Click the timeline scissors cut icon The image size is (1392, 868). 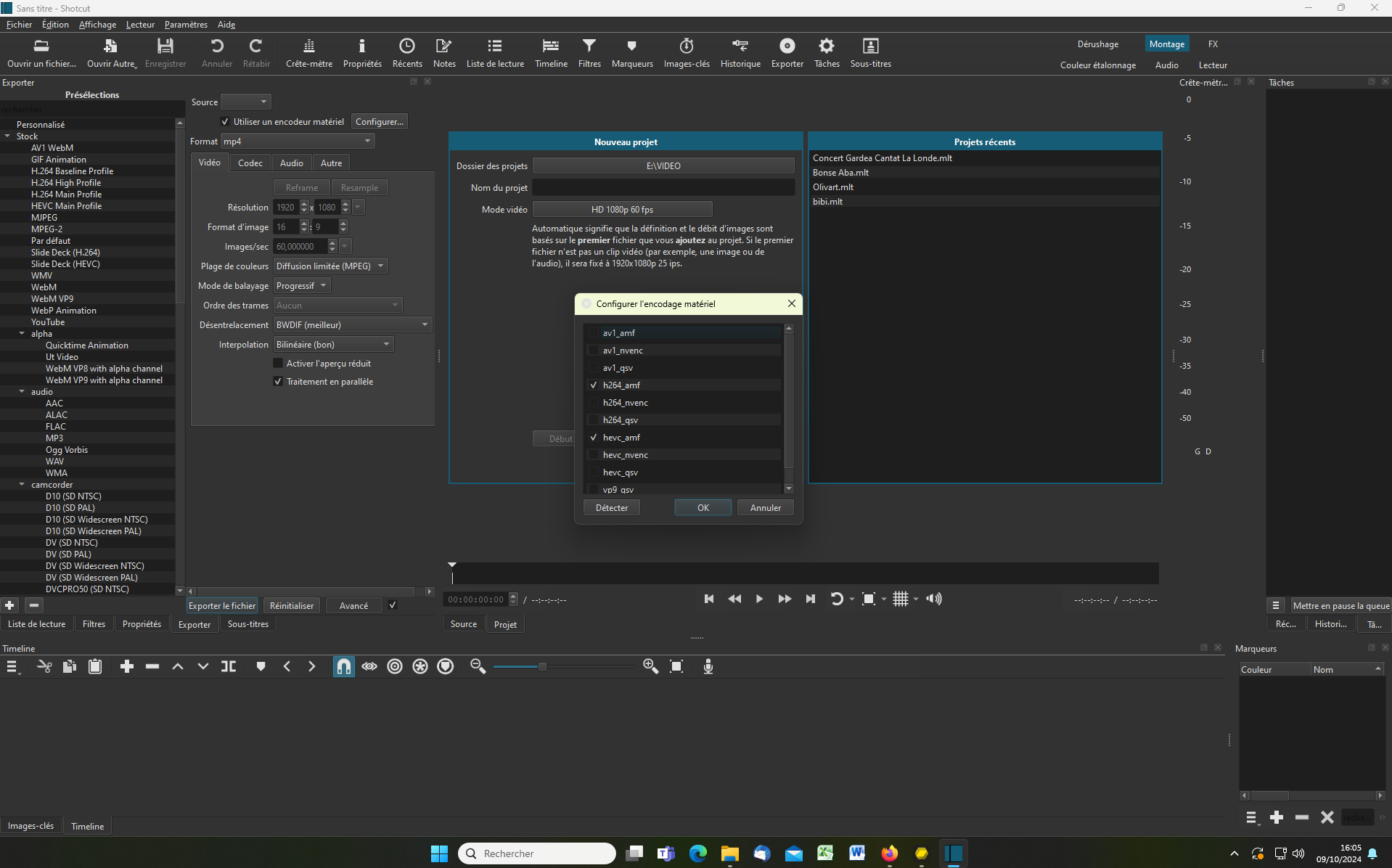pyautogui.click(x=44, y=666)
